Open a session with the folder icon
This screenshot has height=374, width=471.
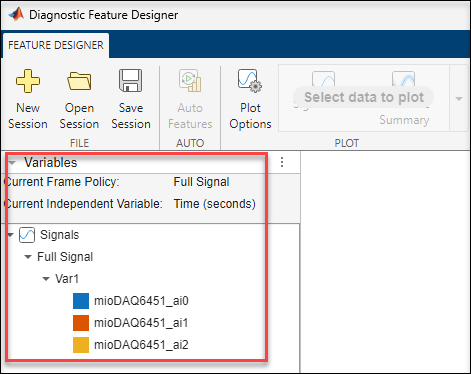coord(79,81)
